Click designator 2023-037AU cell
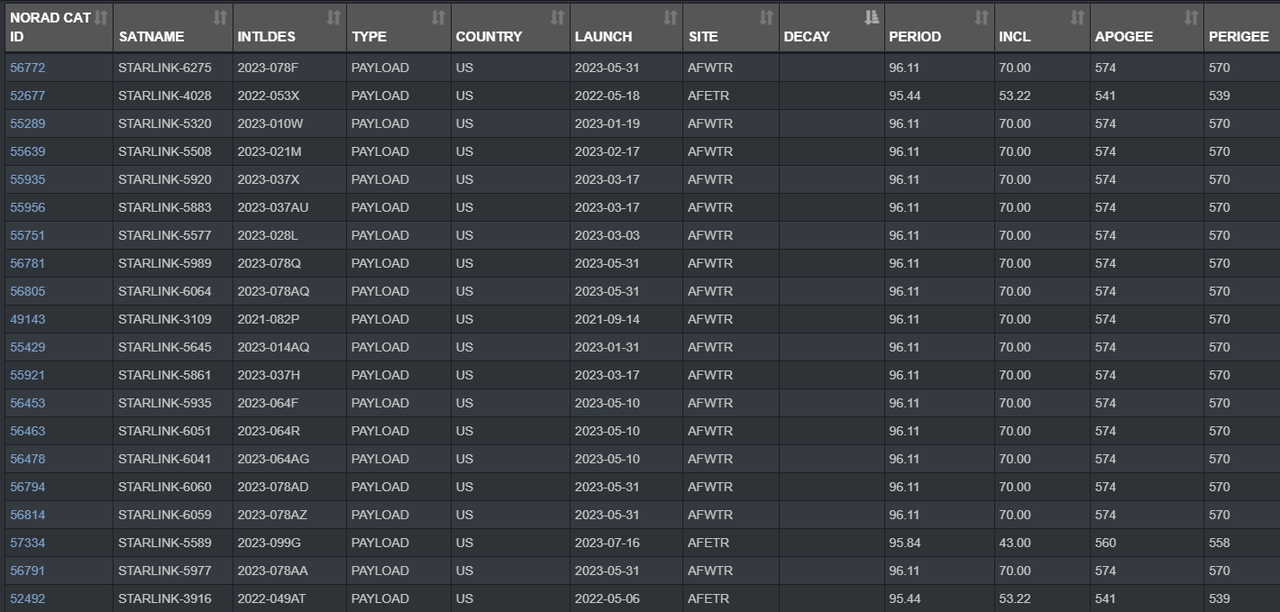This screenshot has width=1280, height=612. click(289, 208)
